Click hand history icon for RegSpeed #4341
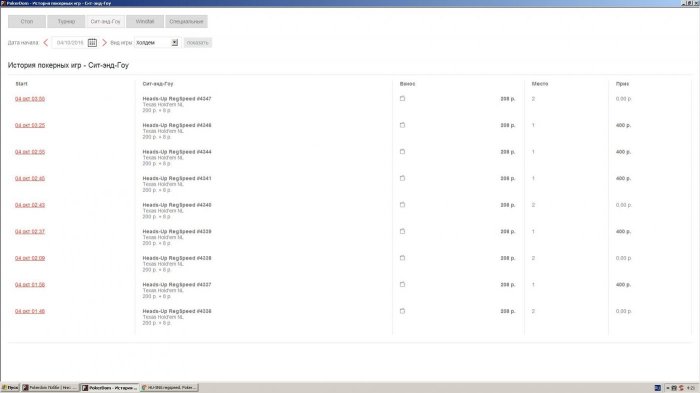 coord(402,178)
